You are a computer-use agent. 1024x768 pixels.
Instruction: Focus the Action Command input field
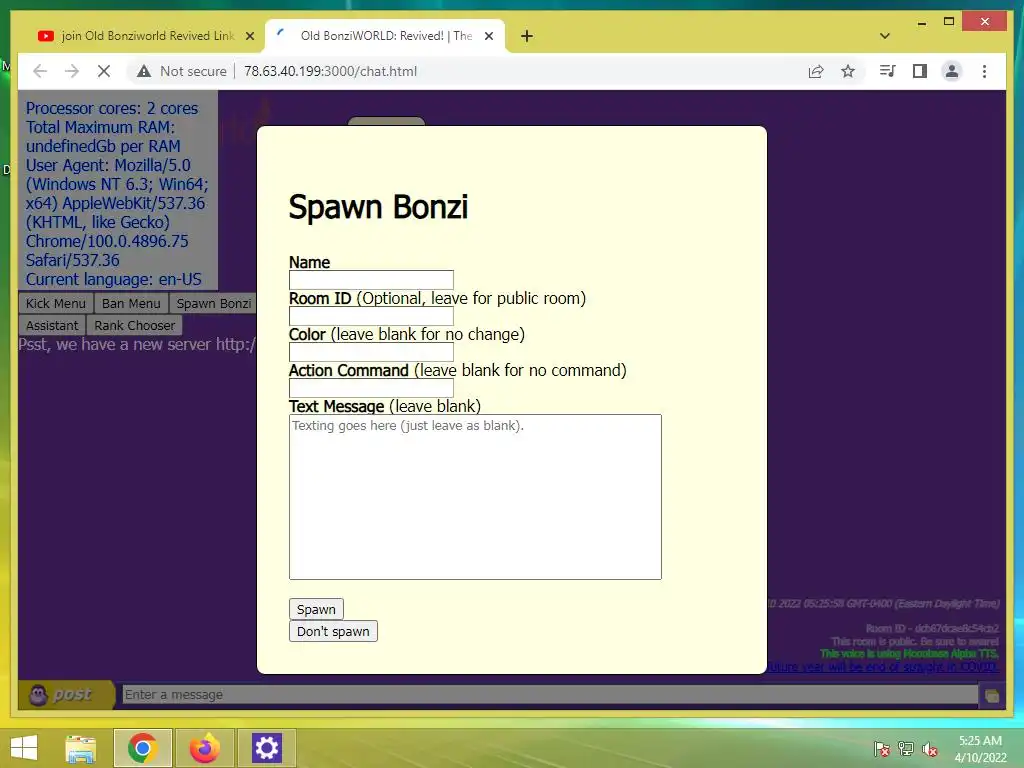click(371, 387)
